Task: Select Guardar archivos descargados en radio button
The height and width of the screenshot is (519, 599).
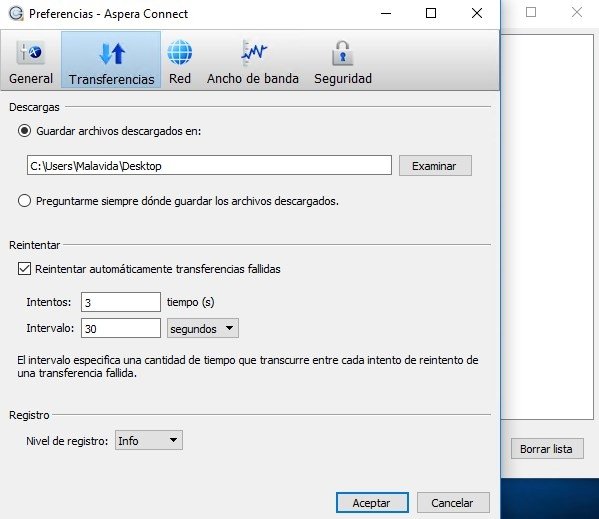Action: point(24,131)
